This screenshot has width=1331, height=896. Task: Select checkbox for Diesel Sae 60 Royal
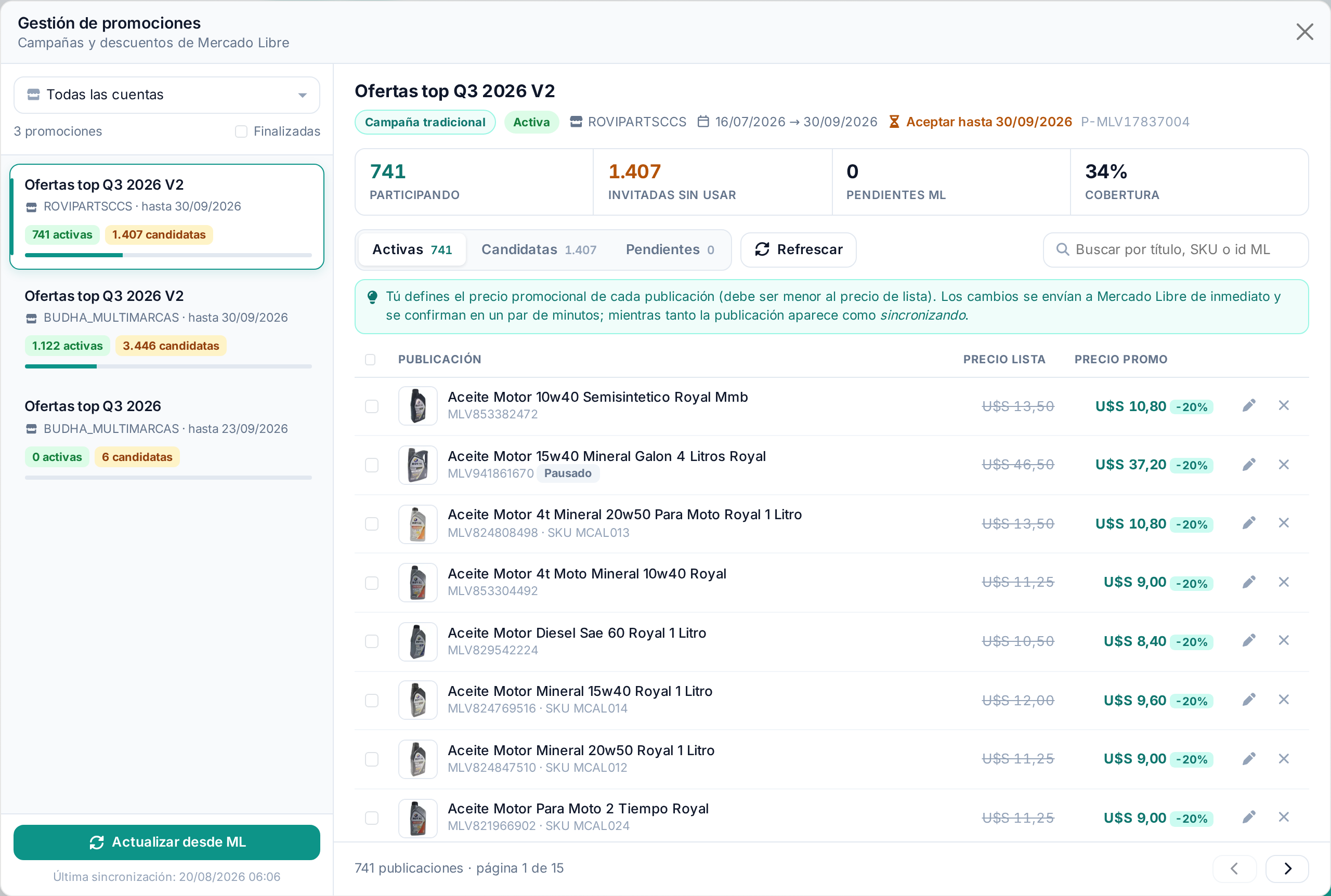pos(371,641)
